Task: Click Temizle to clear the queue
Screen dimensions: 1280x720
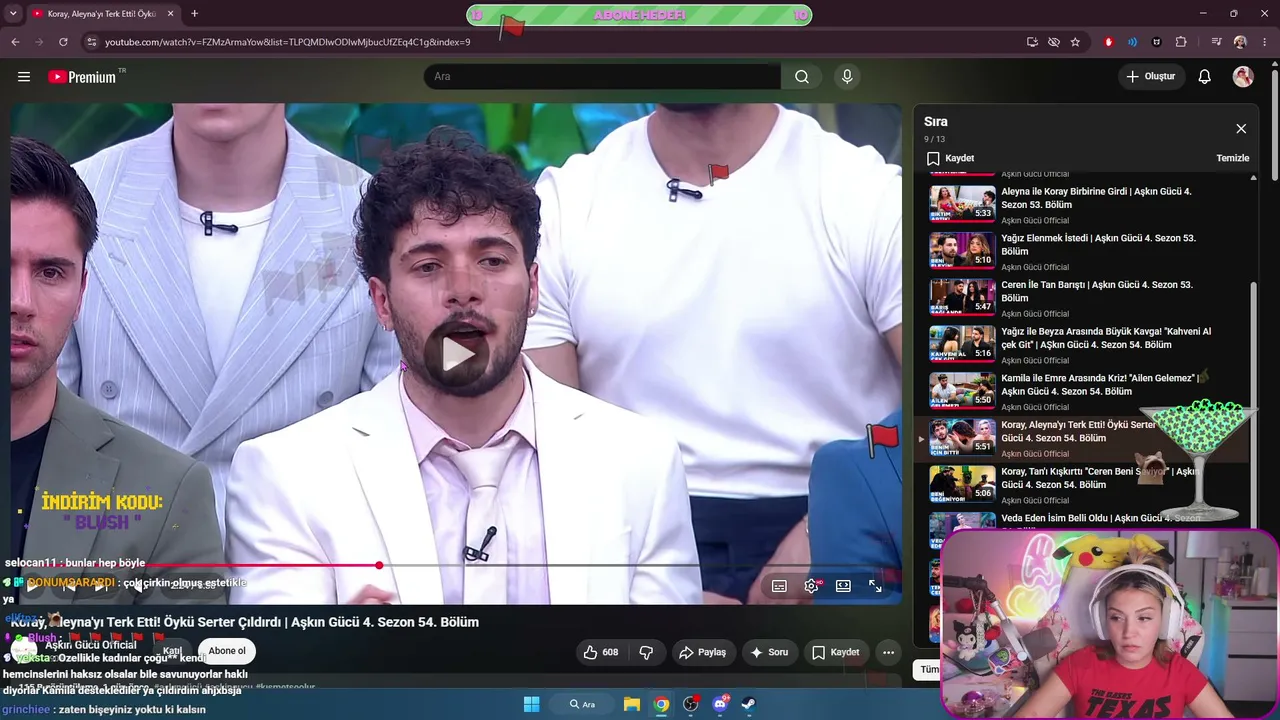Action: [1233, 158]
